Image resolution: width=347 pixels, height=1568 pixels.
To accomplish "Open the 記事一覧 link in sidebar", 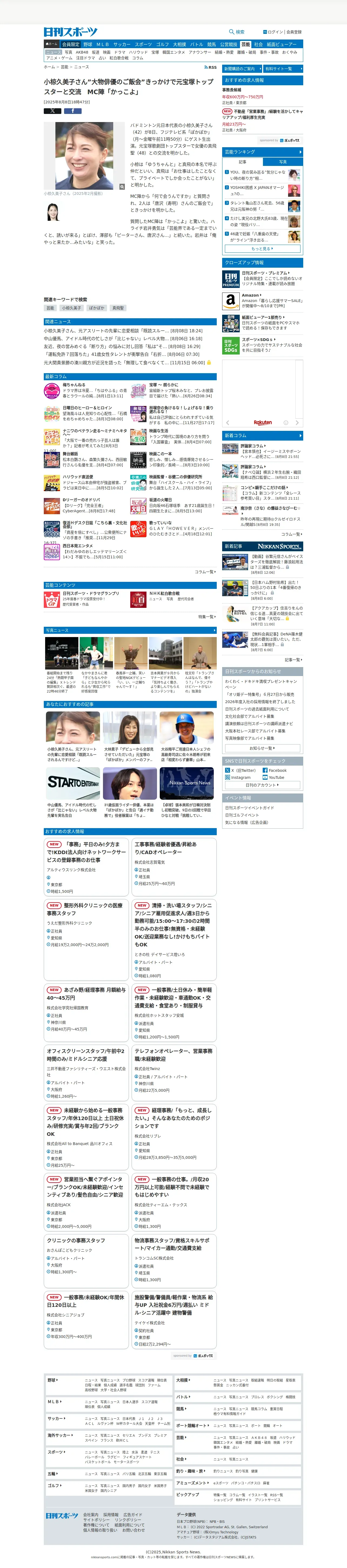I will (293, 660).
